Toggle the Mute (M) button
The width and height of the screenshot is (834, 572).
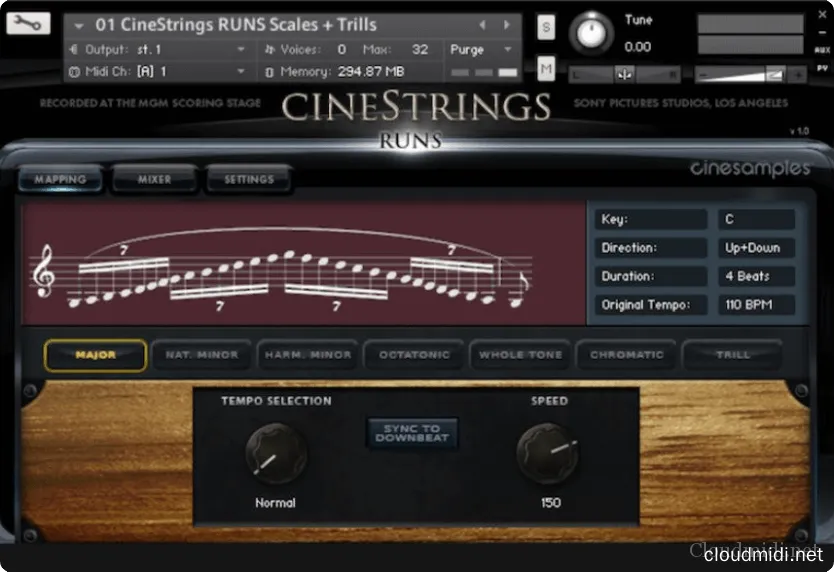[x=547, y=69]
